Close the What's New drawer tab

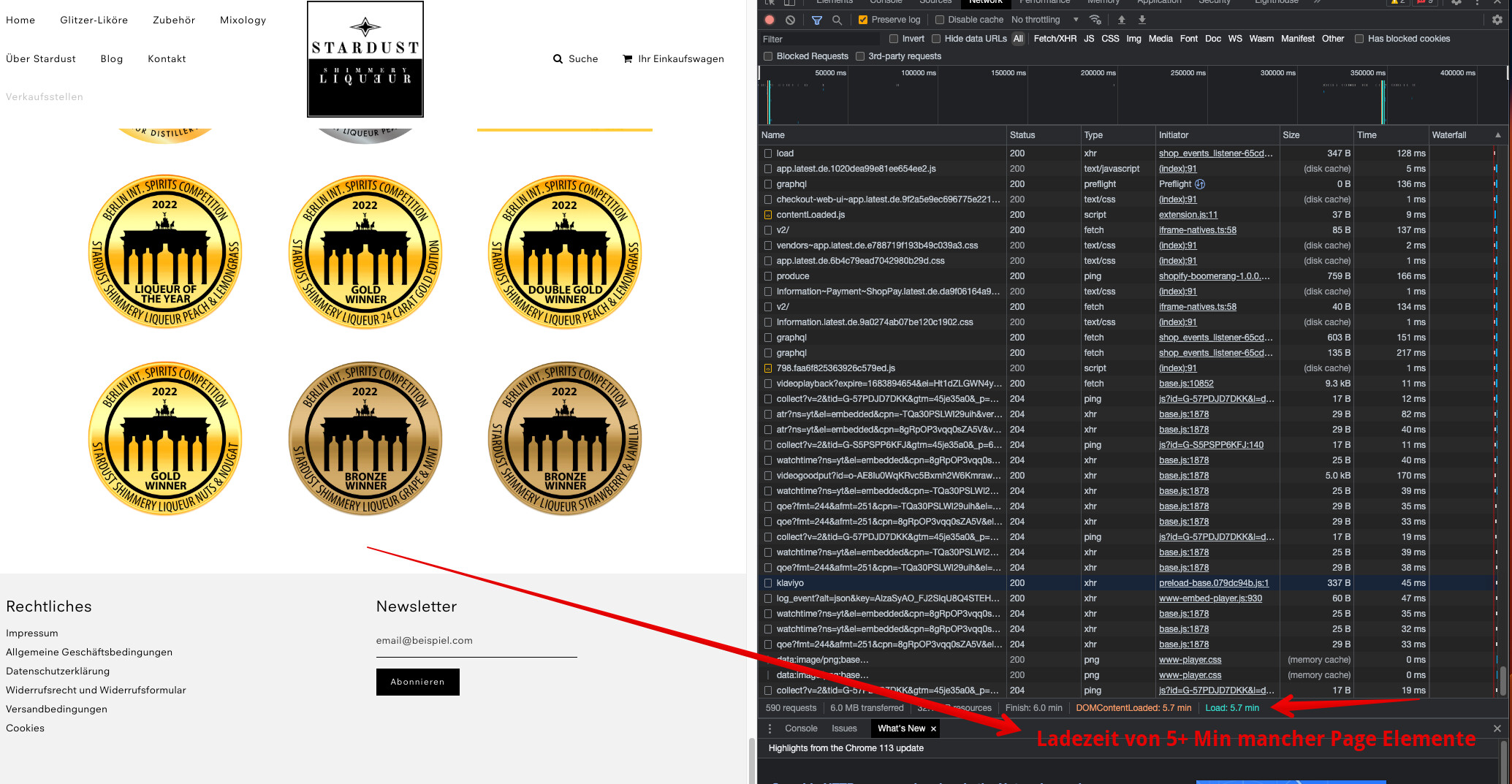pos(933,728)
